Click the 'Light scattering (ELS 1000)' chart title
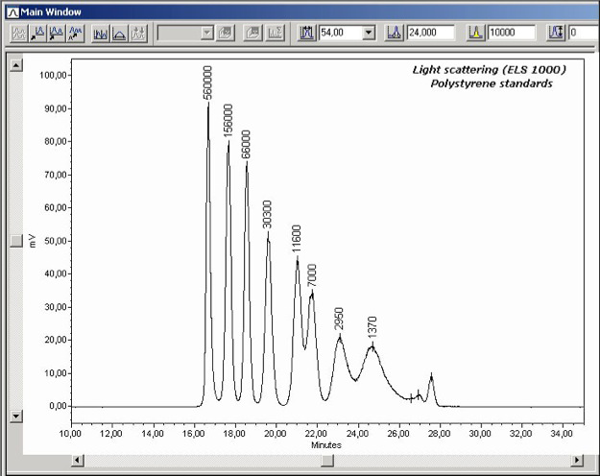 click(x=489, y=70)
